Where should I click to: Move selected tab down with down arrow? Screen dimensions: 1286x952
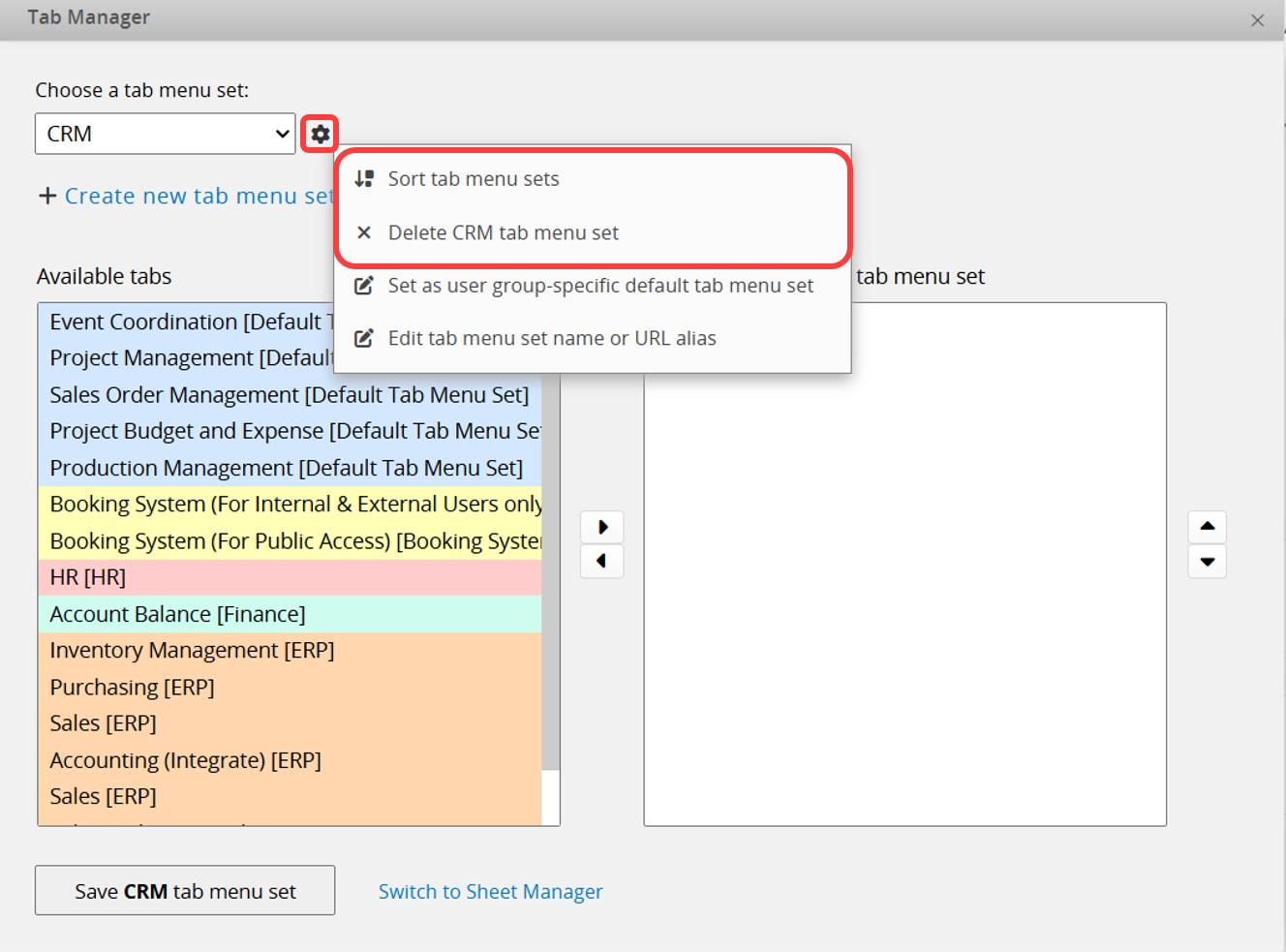(x=1207, y=562)
